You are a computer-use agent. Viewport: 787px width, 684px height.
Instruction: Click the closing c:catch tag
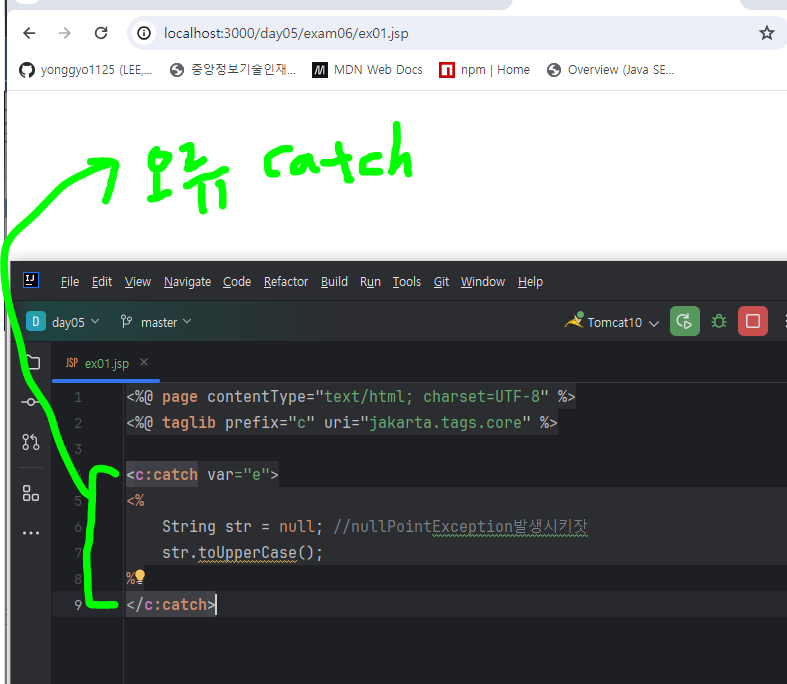coord(171,605)
